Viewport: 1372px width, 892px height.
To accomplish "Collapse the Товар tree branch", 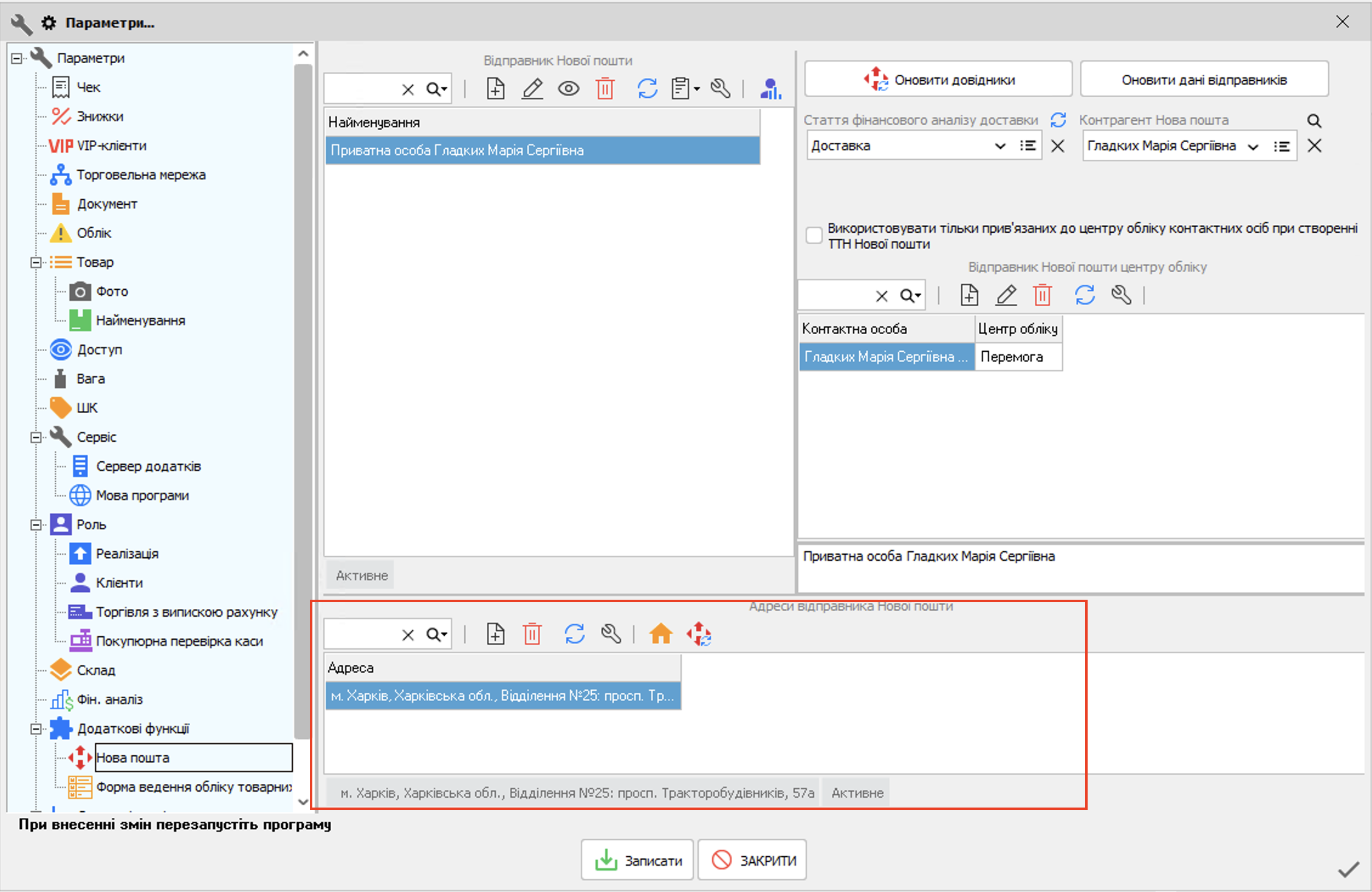I will click(36, 262).
